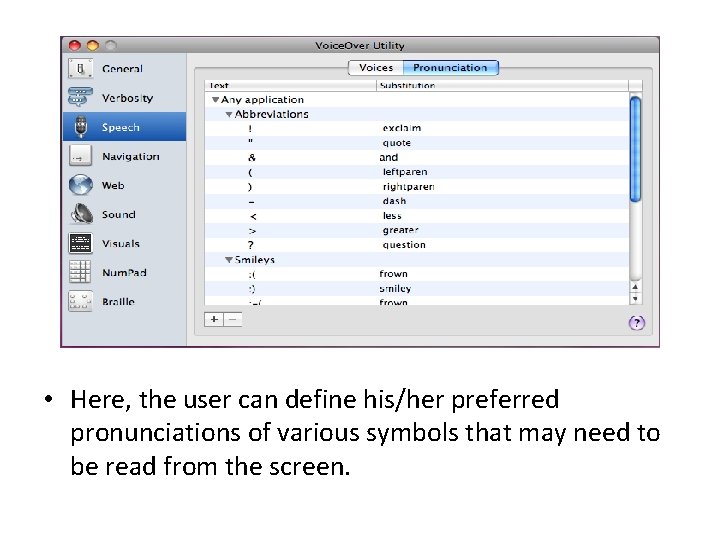This screenshot has height=540, width=720.
Task: Click the '&' symbol text cell
Action: click(x=252, y=158)
